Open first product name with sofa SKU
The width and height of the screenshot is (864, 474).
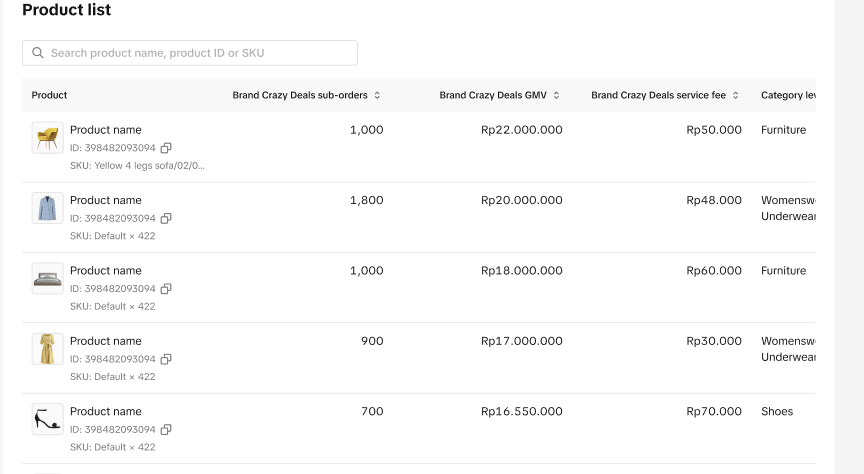tap(106, 130)
